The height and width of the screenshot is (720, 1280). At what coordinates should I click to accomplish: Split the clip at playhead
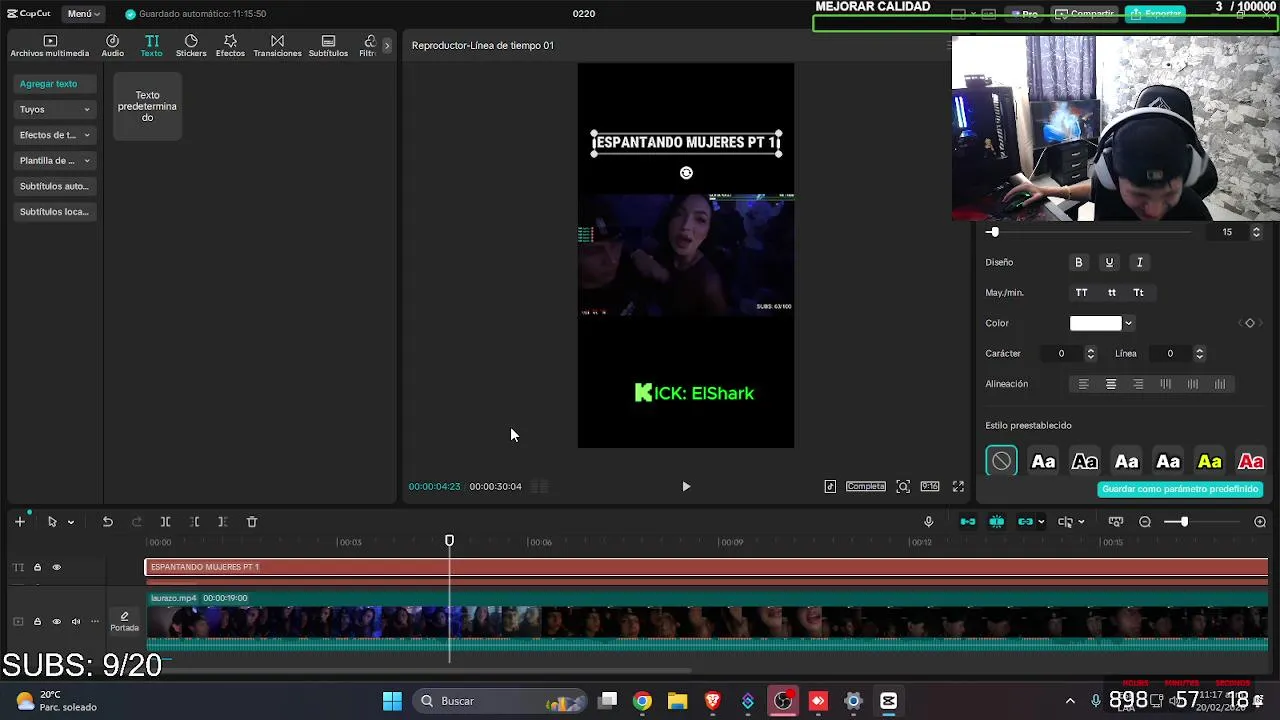(166, 522)
